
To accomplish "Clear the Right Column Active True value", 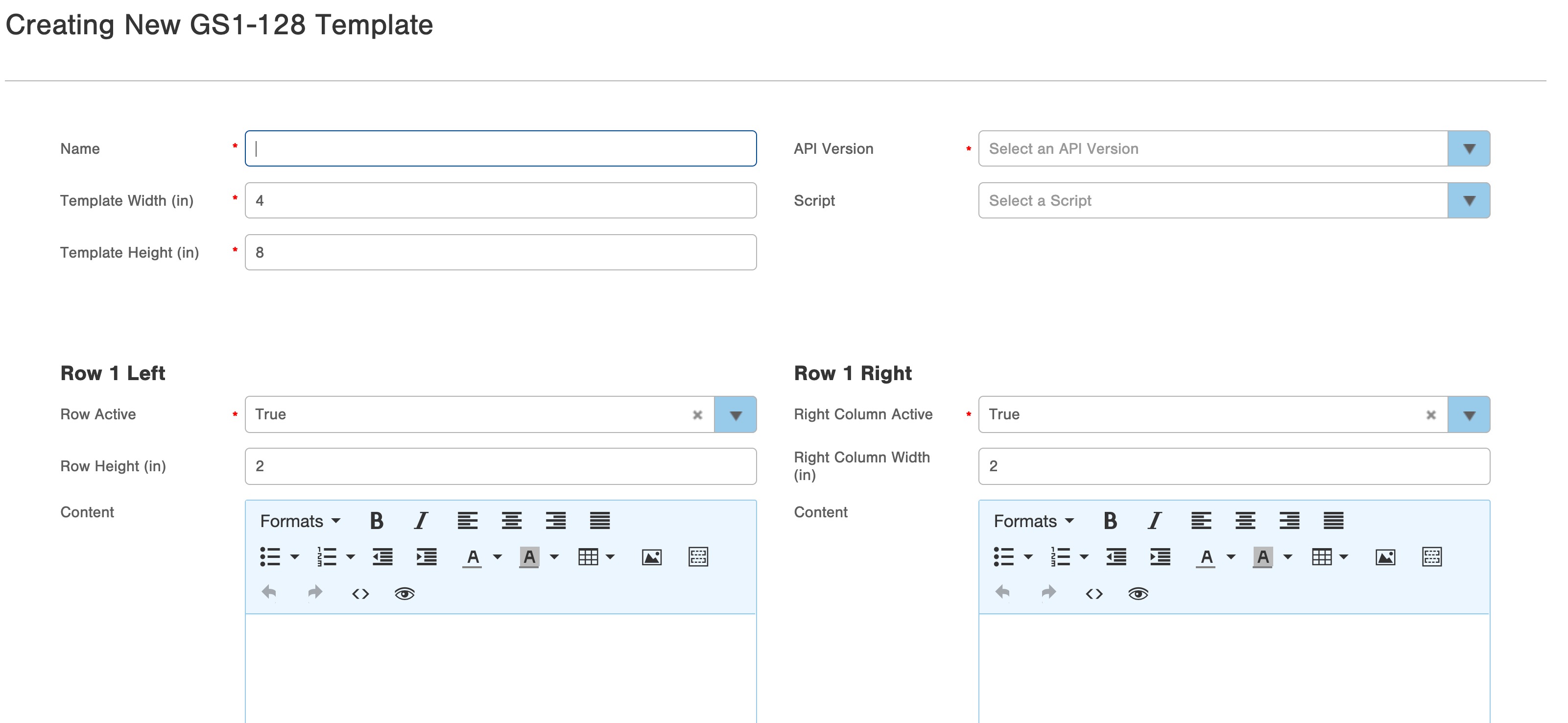I will pos(1431,415).
